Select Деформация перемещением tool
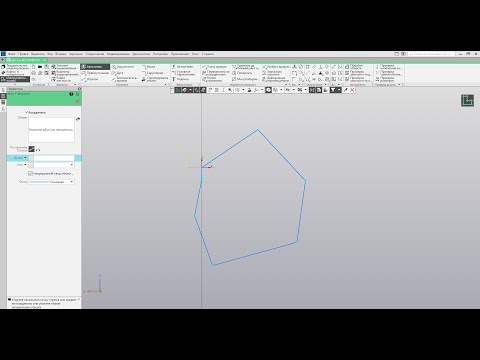The image size is (480, 360). point(275,79)
